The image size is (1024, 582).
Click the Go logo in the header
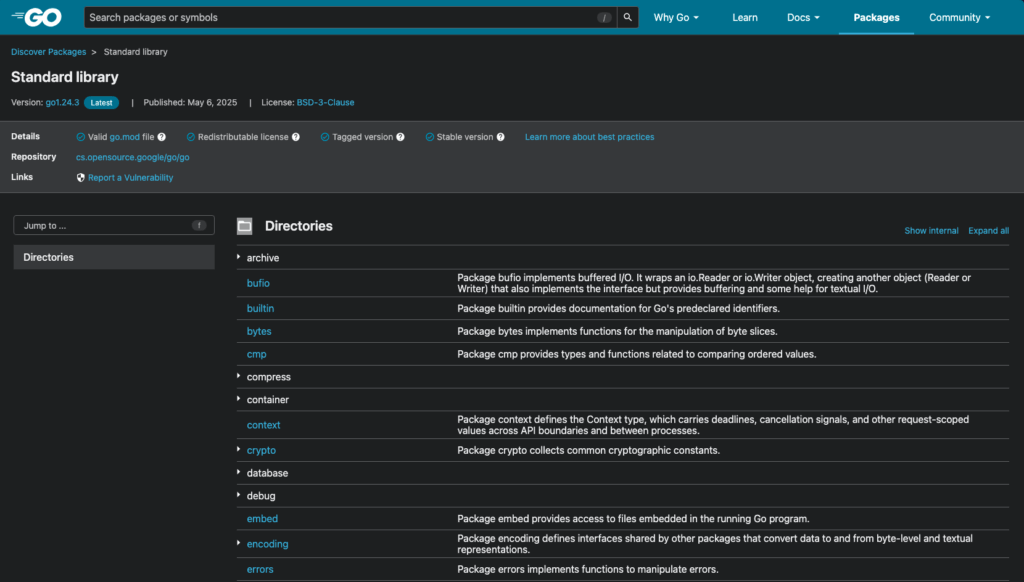click(x=37, y=18)
